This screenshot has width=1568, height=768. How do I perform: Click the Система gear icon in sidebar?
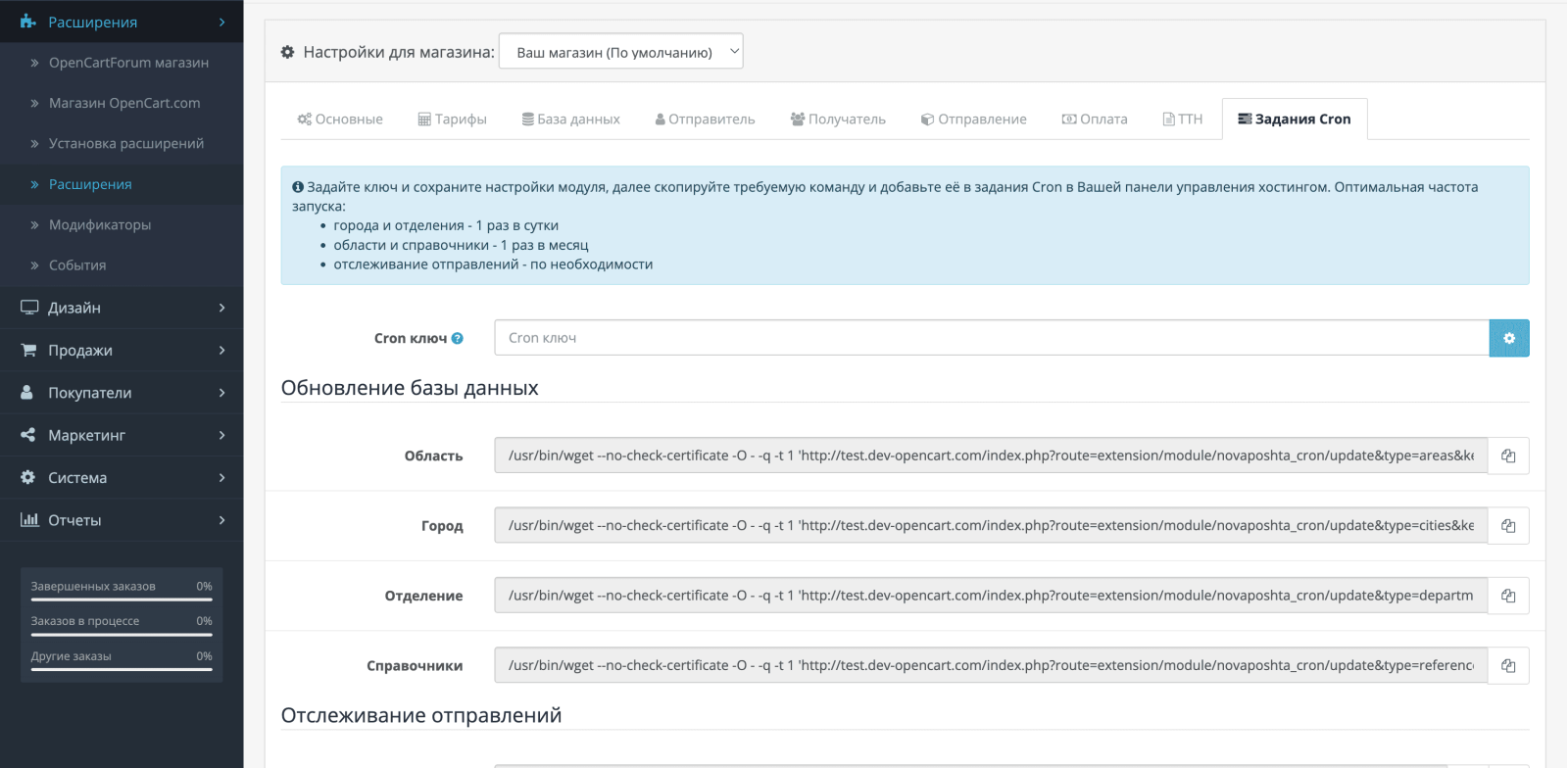click(x=27, y=477)
